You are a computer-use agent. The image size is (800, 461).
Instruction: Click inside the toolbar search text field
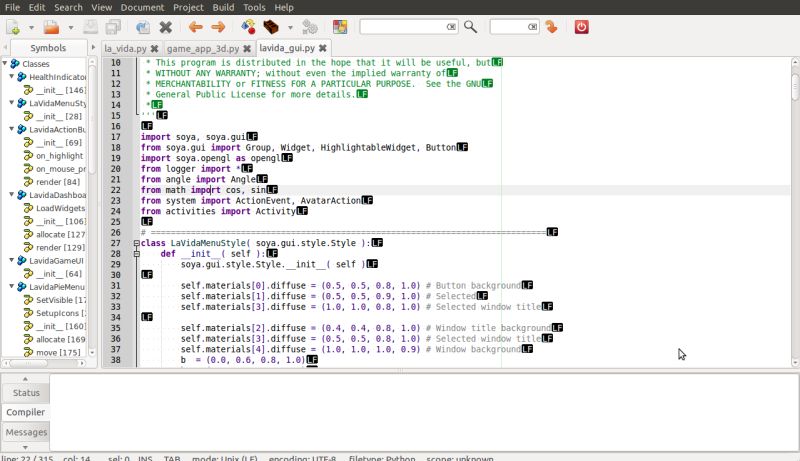(x=403, y=27)
